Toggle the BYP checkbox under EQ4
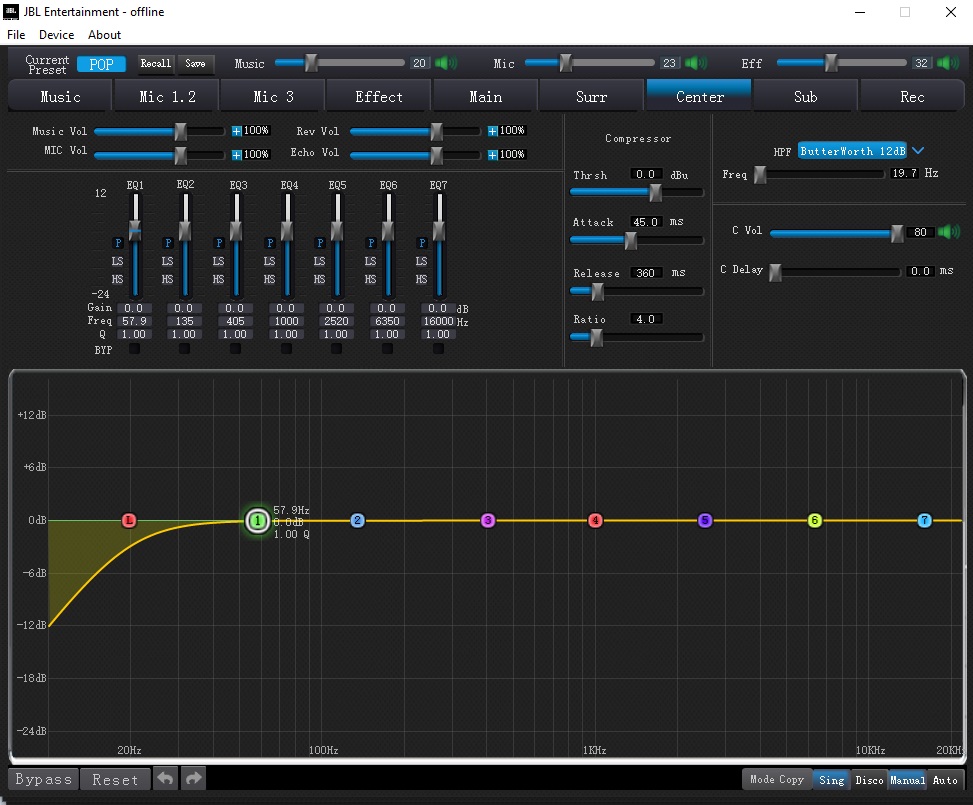 click(288, 349)
